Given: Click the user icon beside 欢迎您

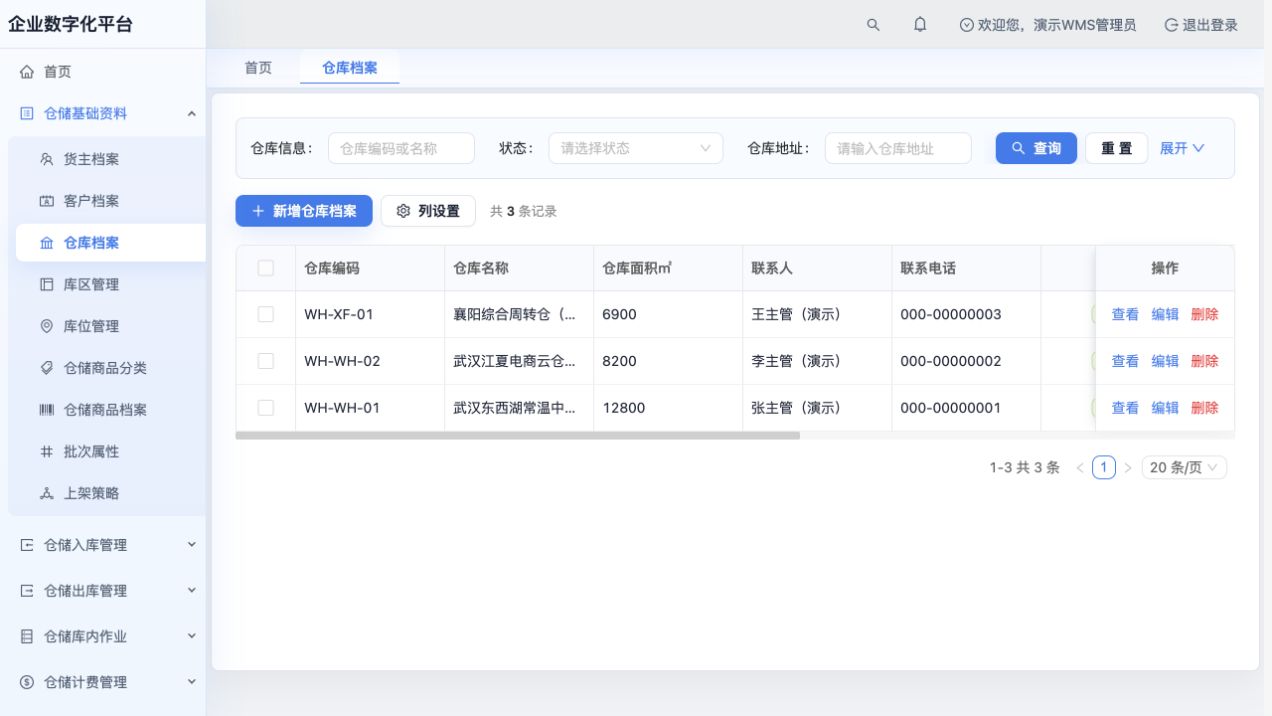Looking at the screenshot, I should [x=966, y=25].
